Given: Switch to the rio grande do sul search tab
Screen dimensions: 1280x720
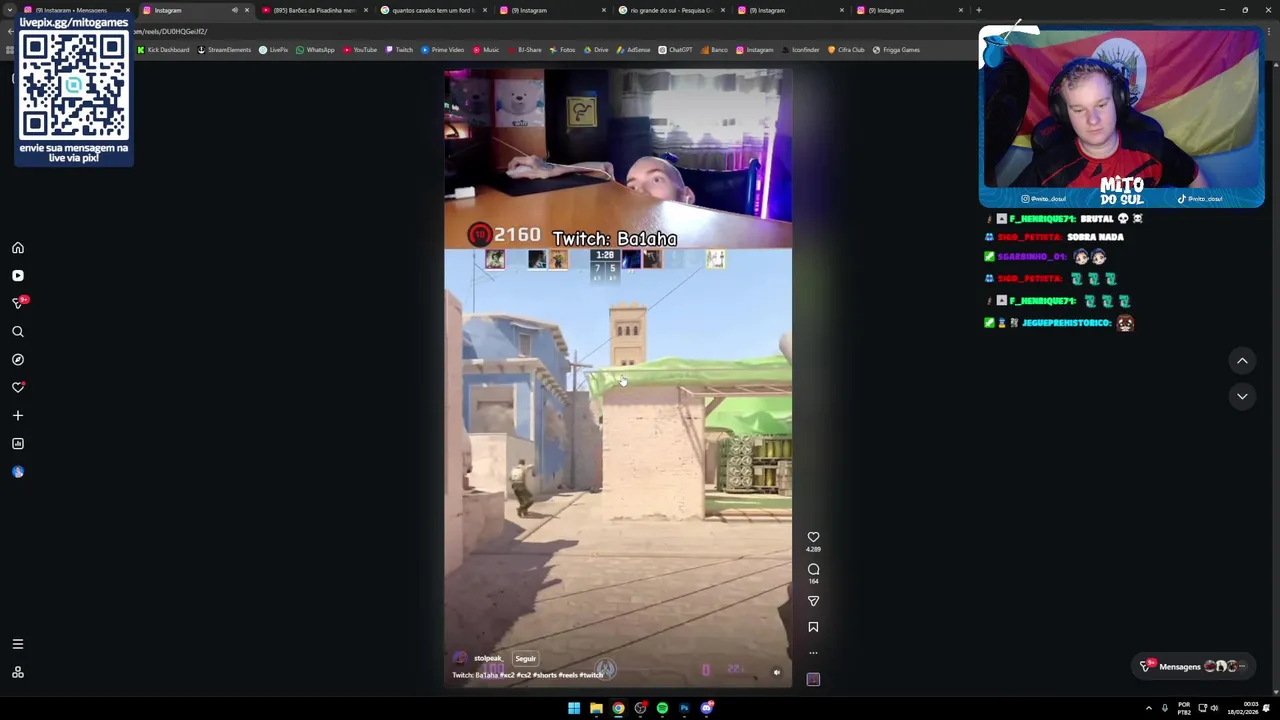Looking at the screenshot, I should click(x=672, y=10).
